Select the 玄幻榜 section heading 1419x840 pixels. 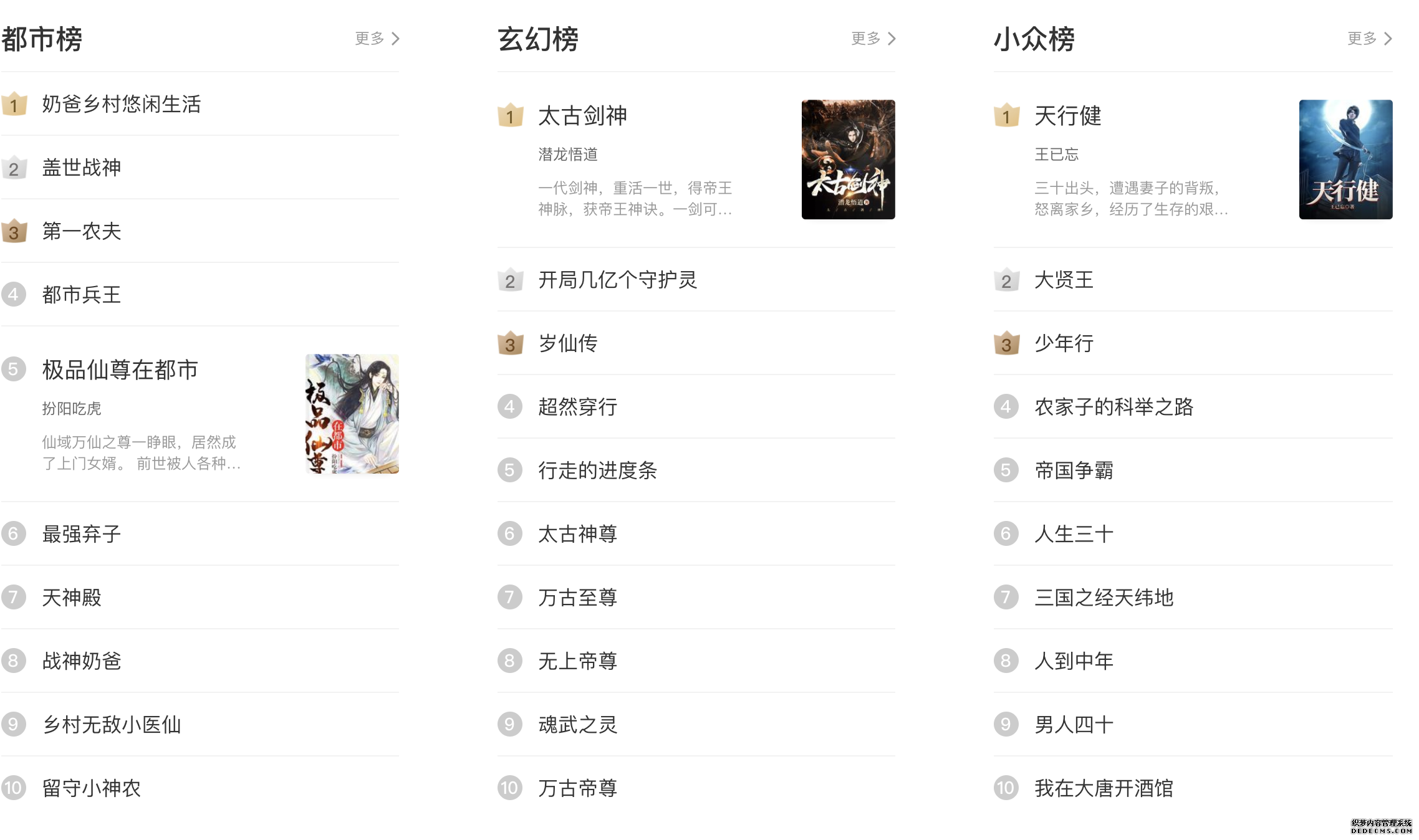[537, 39]
